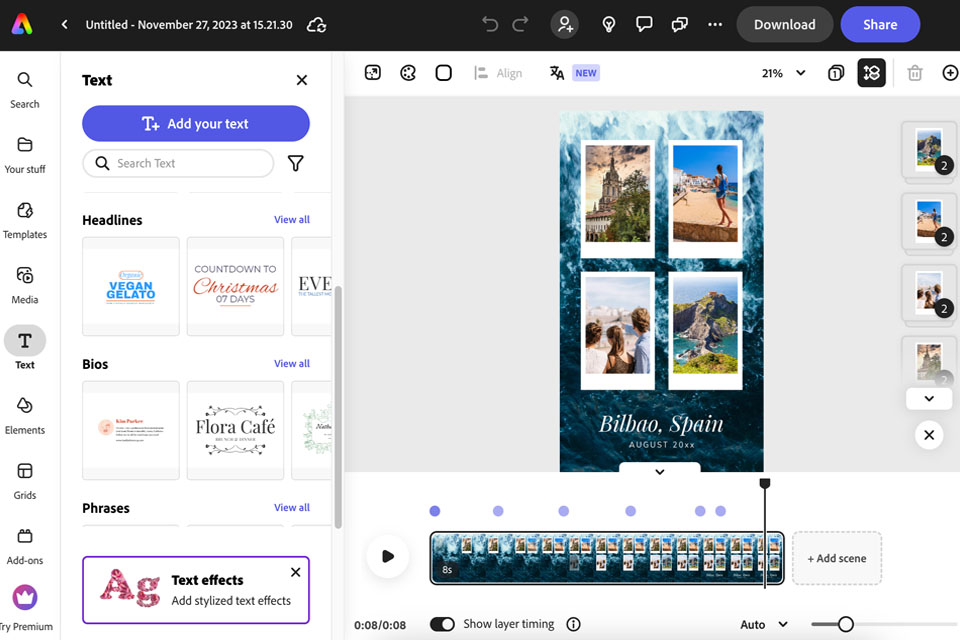
Task: Open the Media panel
Action: point(24,285)
